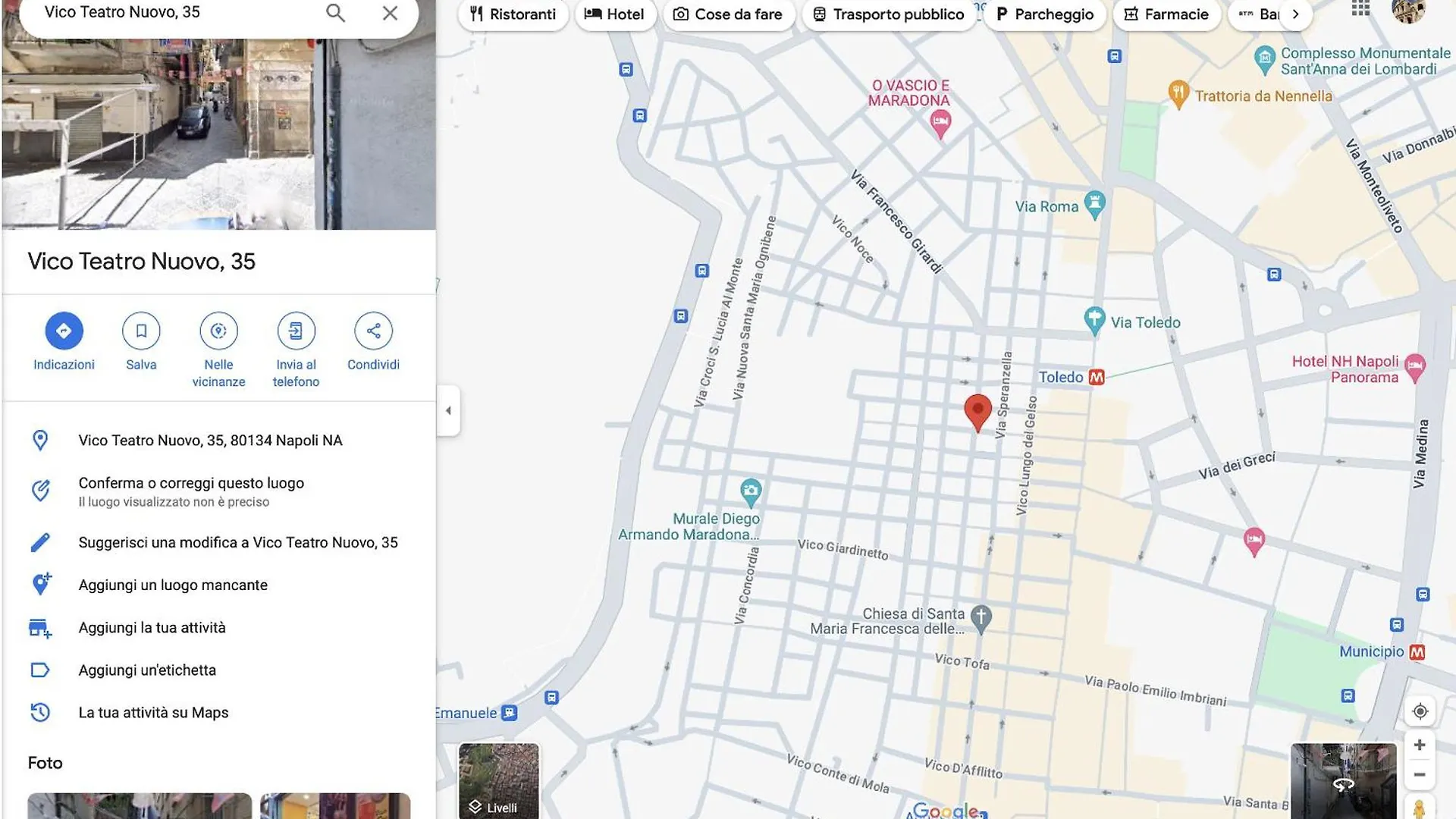Click Murale Diego Armando Maradona pin
Viewport: 1456px width, 819px height.
click(751, 492)
